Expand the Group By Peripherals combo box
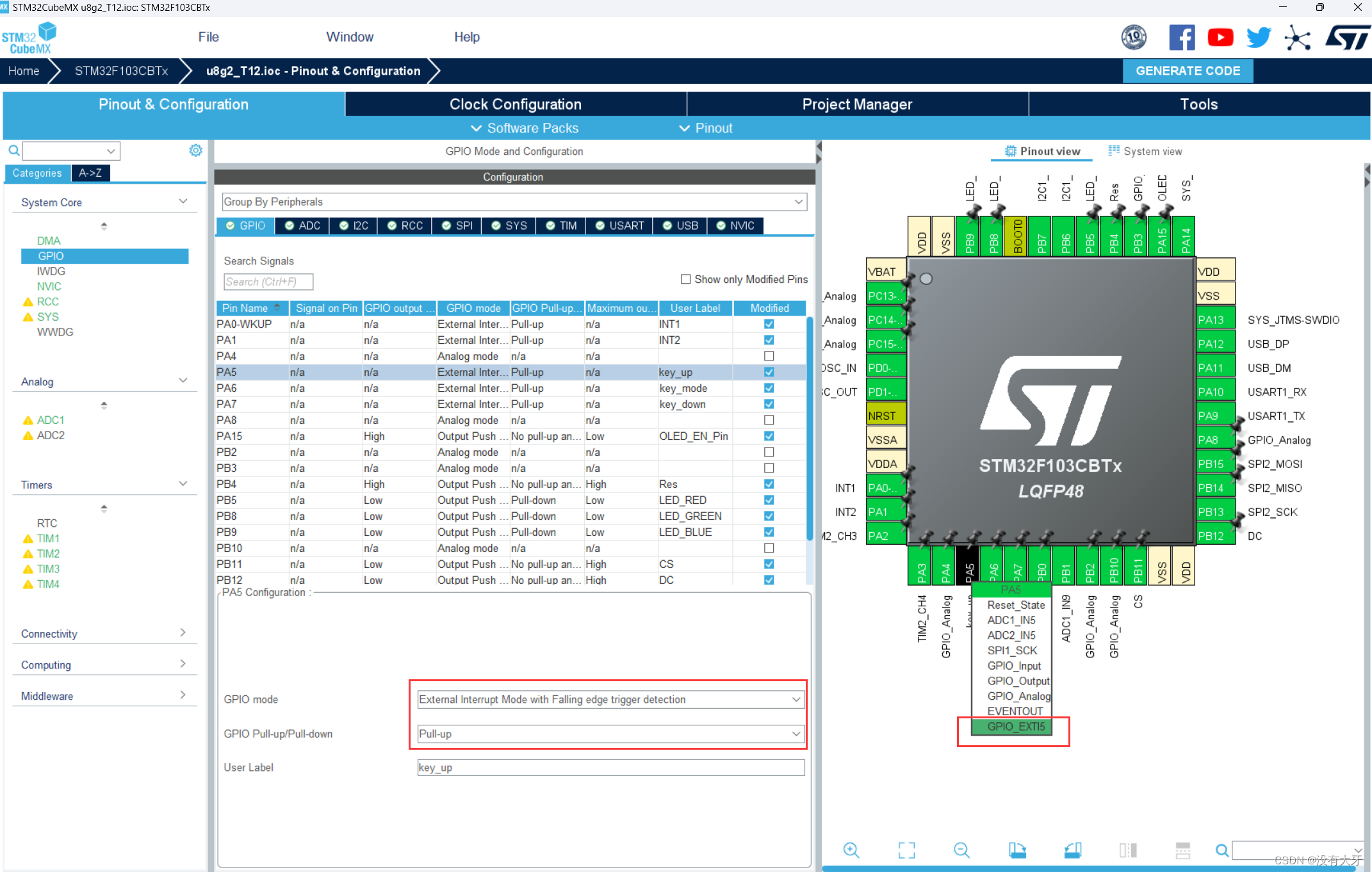Image resolution: width=1372 pixels, height=872 pixels. point(798,202)
